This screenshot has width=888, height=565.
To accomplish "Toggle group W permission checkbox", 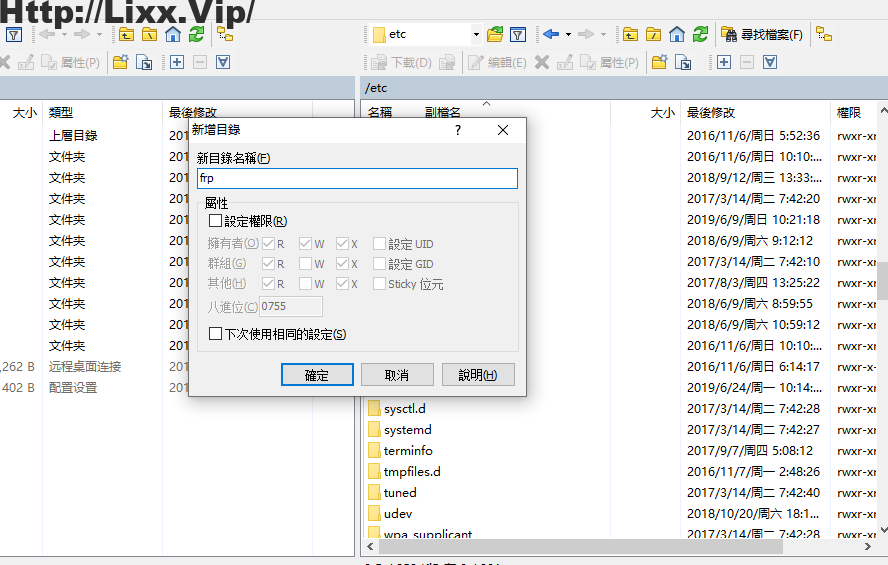I will (305, 263).
